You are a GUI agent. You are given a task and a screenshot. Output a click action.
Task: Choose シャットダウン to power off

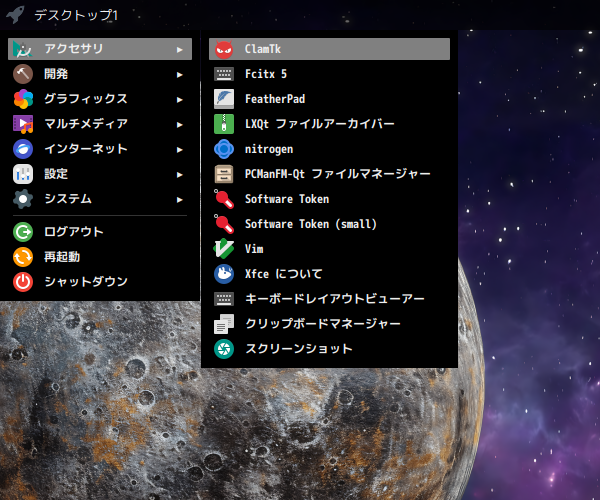100,282
